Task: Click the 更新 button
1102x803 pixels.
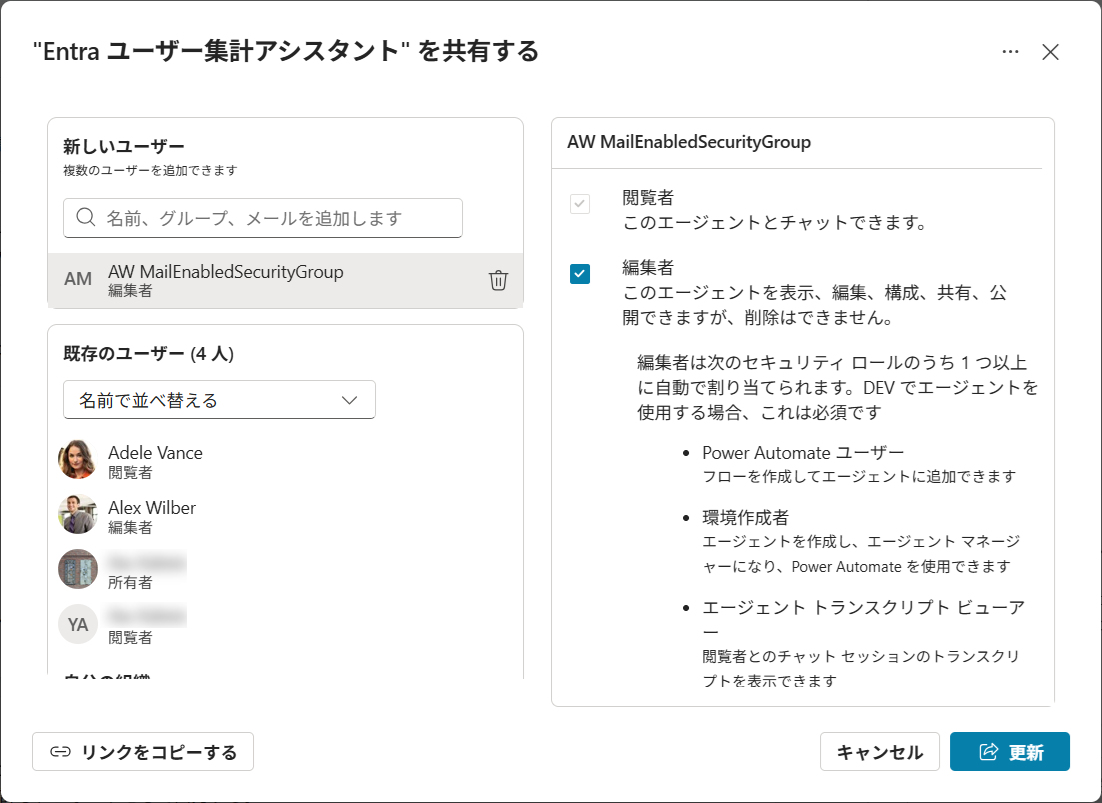Action: pyautogui.click(x=1010, y=752)
